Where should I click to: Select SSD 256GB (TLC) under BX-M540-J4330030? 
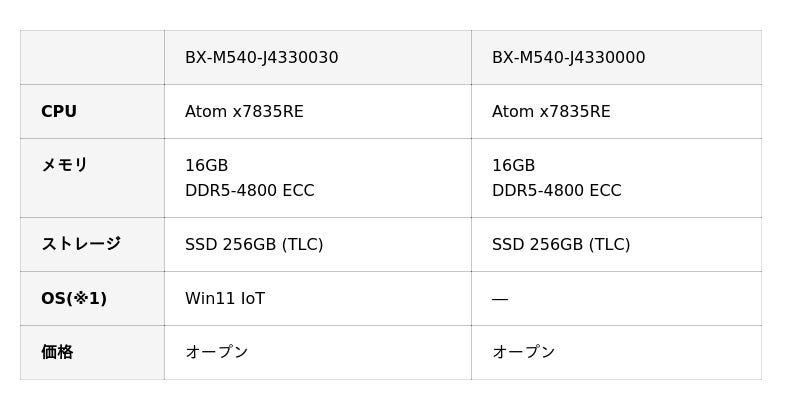point(254,244)
